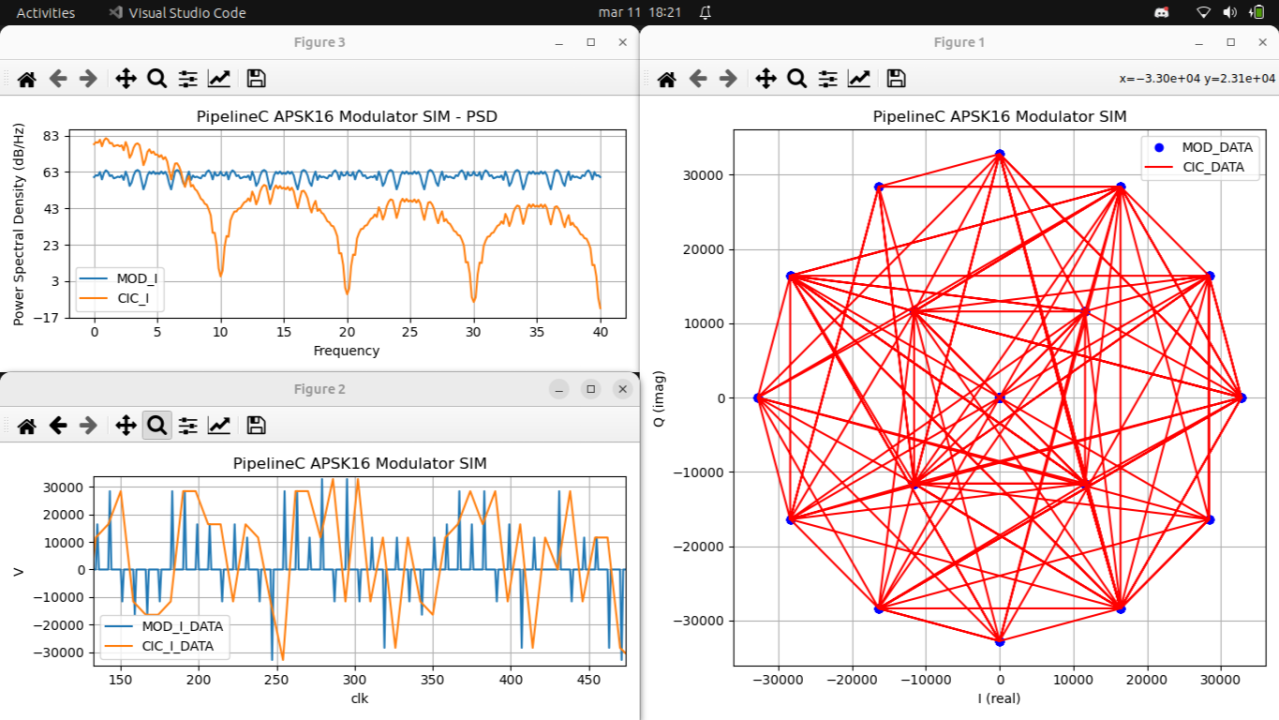Viewport: 1279px width, 720px height.
Task: Edit axis and curve parameters in Figure 2
Action: [x=219, y=426]
